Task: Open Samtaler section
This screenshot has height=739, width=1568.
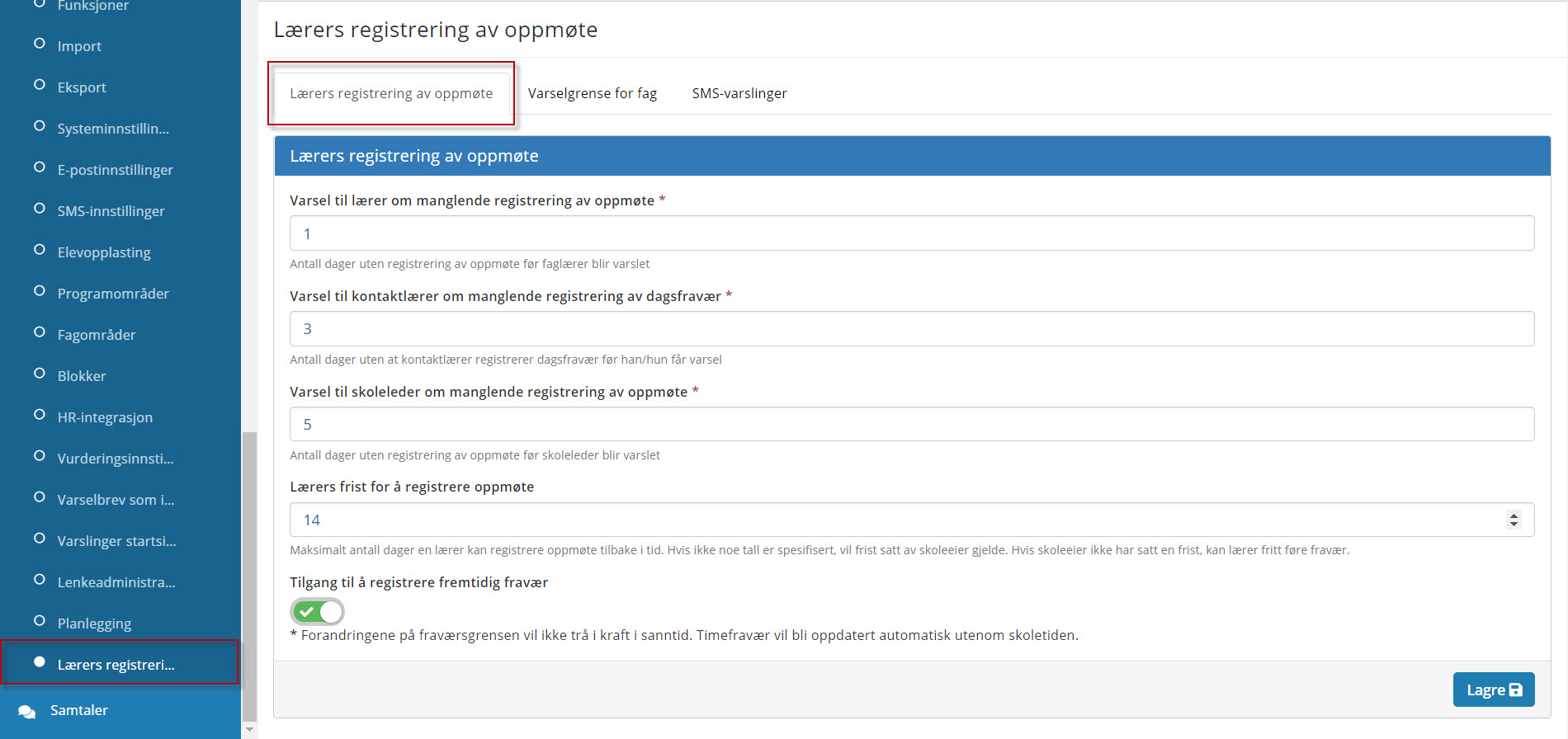Action: pos(78,710)
